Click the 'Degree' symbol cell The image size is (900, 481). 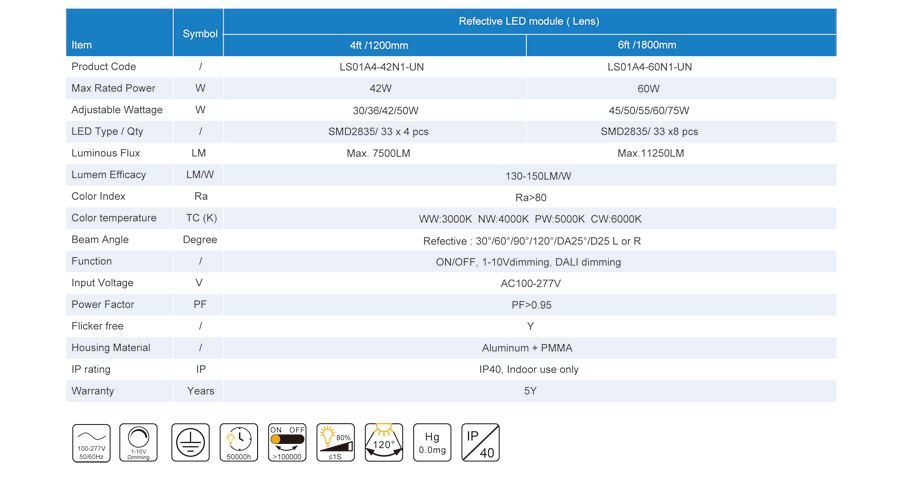(200, 240)
